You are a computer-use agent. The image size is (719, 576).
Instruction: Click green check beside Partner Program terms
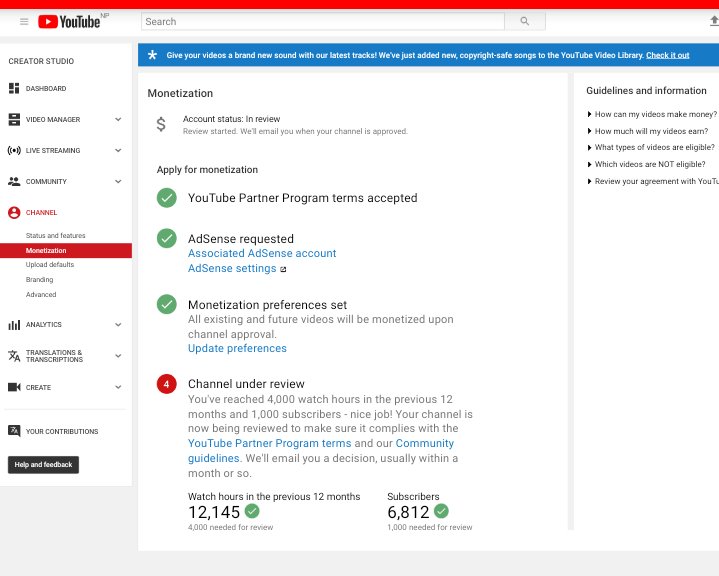click(166, 198)
